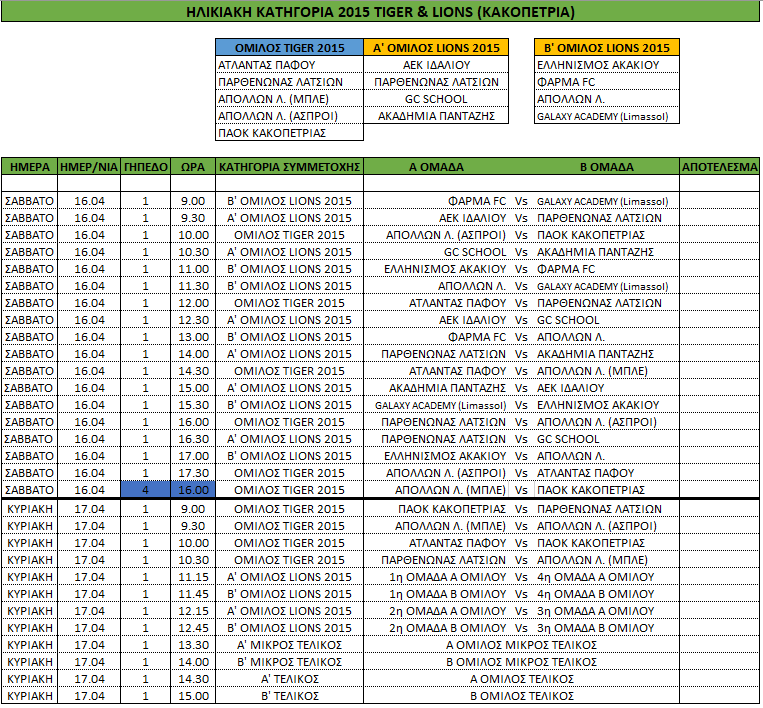Click the result cell of the 'Β' ΤΕΛΙΚΟΣ' row

click(719, 696)
